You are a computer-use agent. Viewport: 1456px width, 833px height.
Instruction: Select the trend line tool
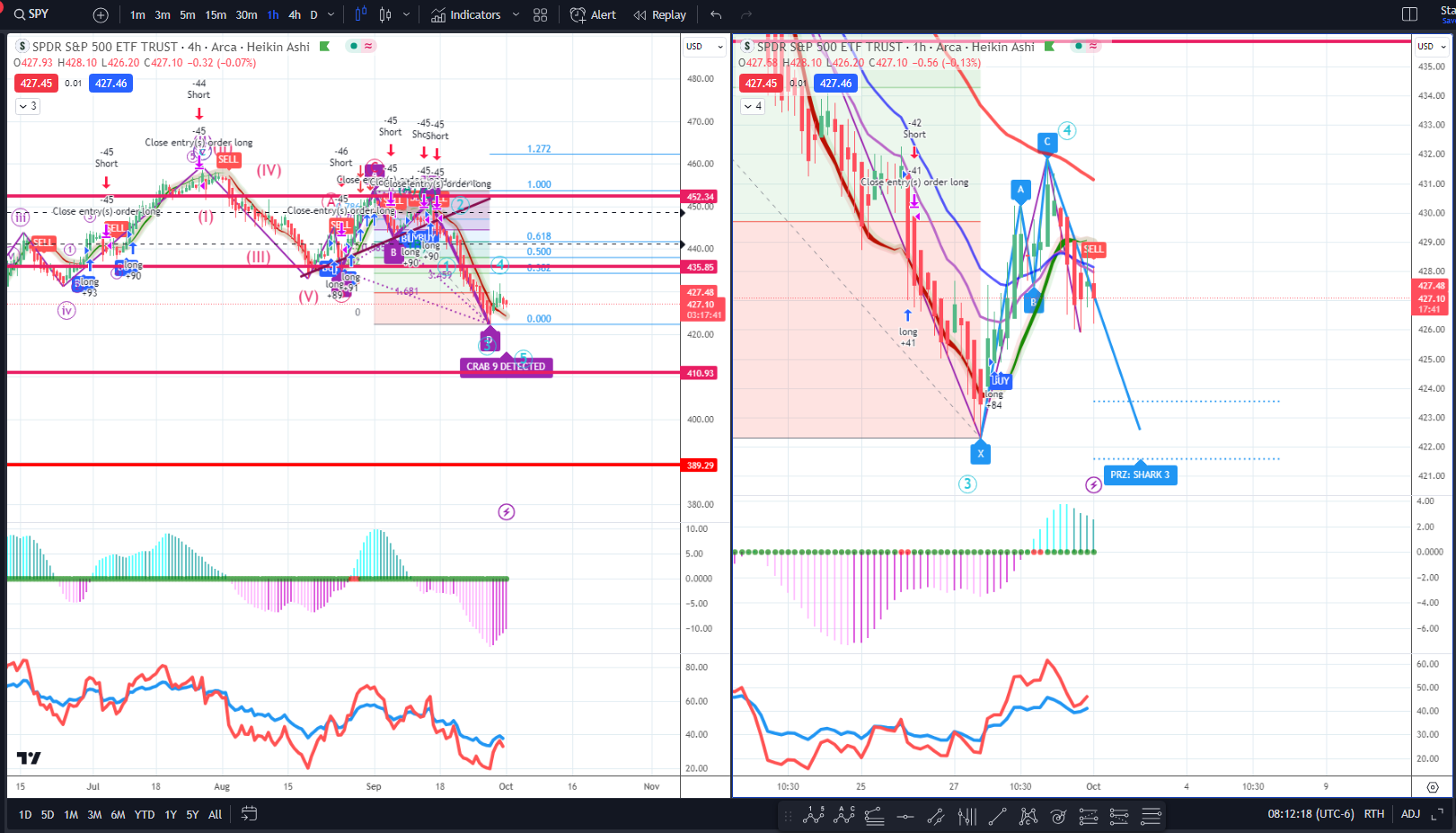pyautogui.click(x=997, y=816)
